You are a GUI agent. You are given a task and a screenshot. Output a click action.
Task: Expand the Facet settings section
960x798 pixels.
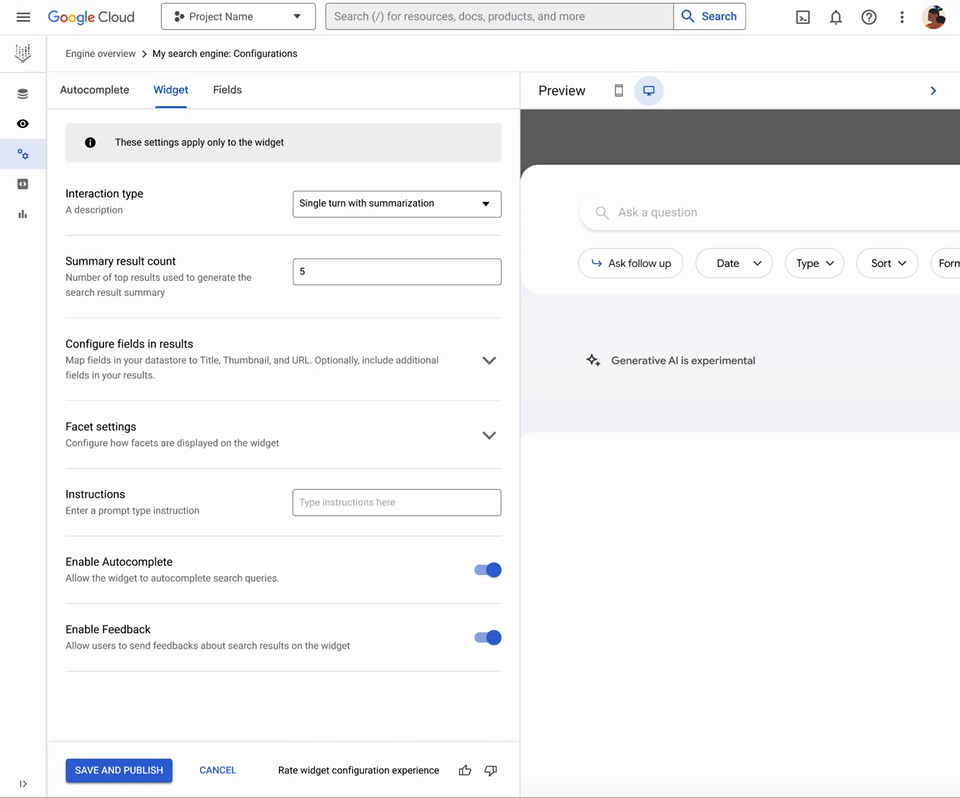tap(489, 435)
